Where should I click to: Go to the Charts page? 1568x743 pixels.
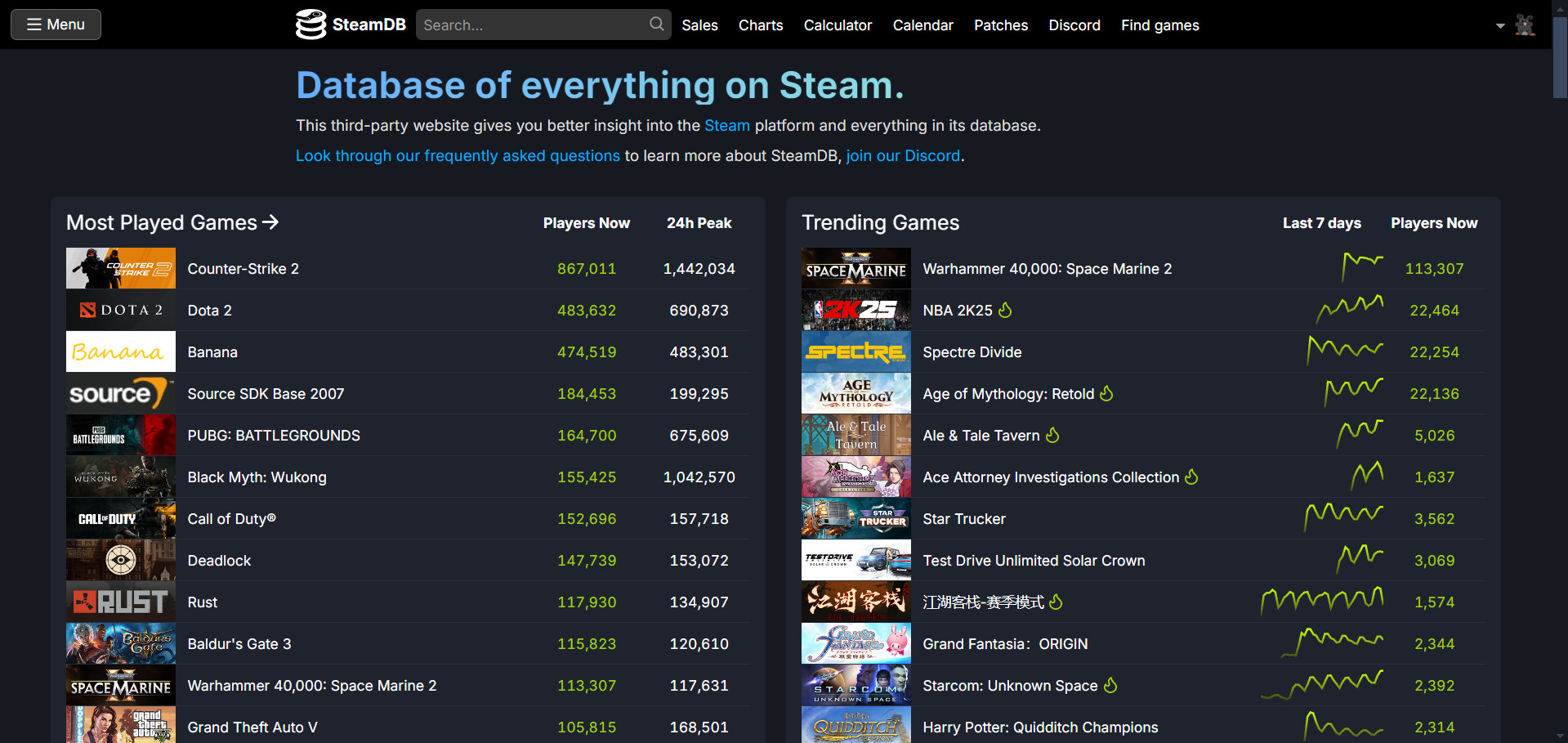click(760, 25)
